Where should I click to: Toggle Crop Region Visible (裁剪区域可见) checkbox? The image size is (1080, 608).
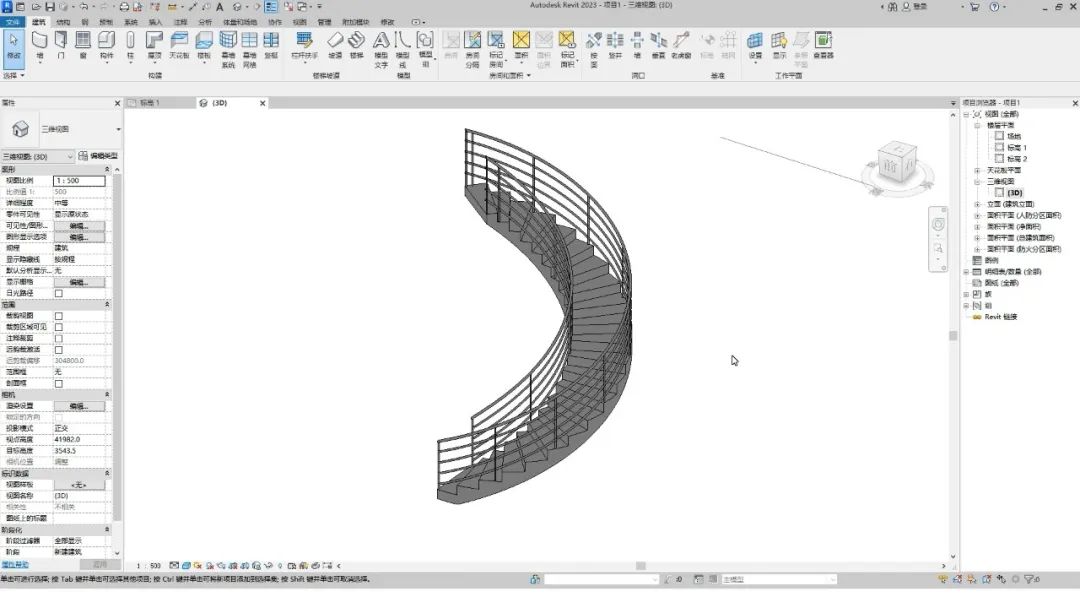point(59,327)
